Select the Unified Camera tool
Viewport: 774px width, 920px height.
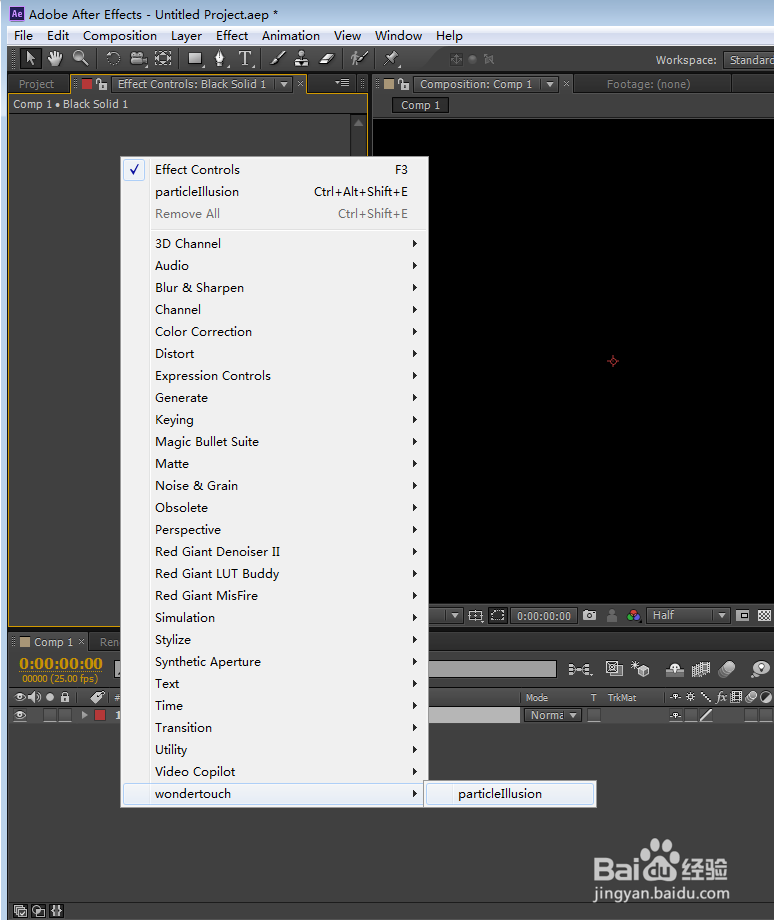138,59
